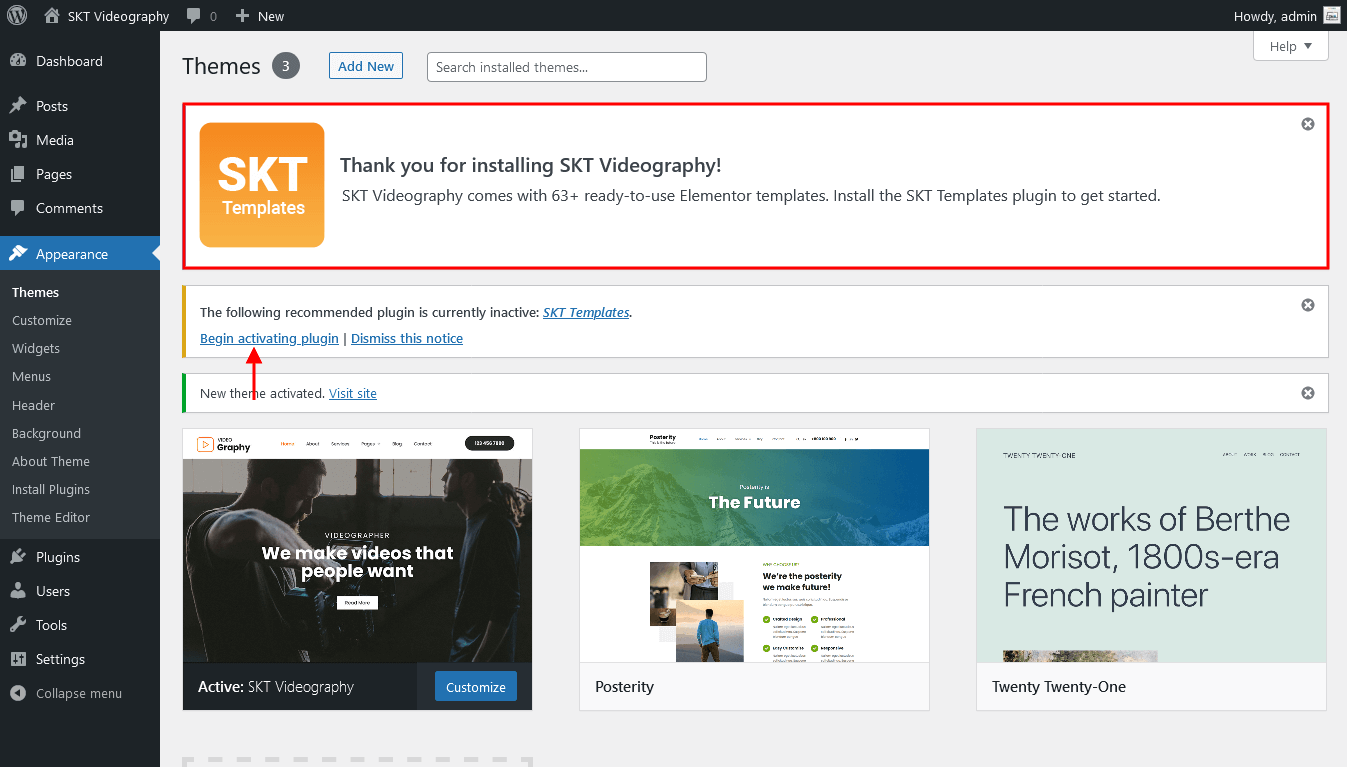Dismiss the SKT Videography thank-you notice
This screenshot has width=1347, height=767.
(x=1308, y=124)
